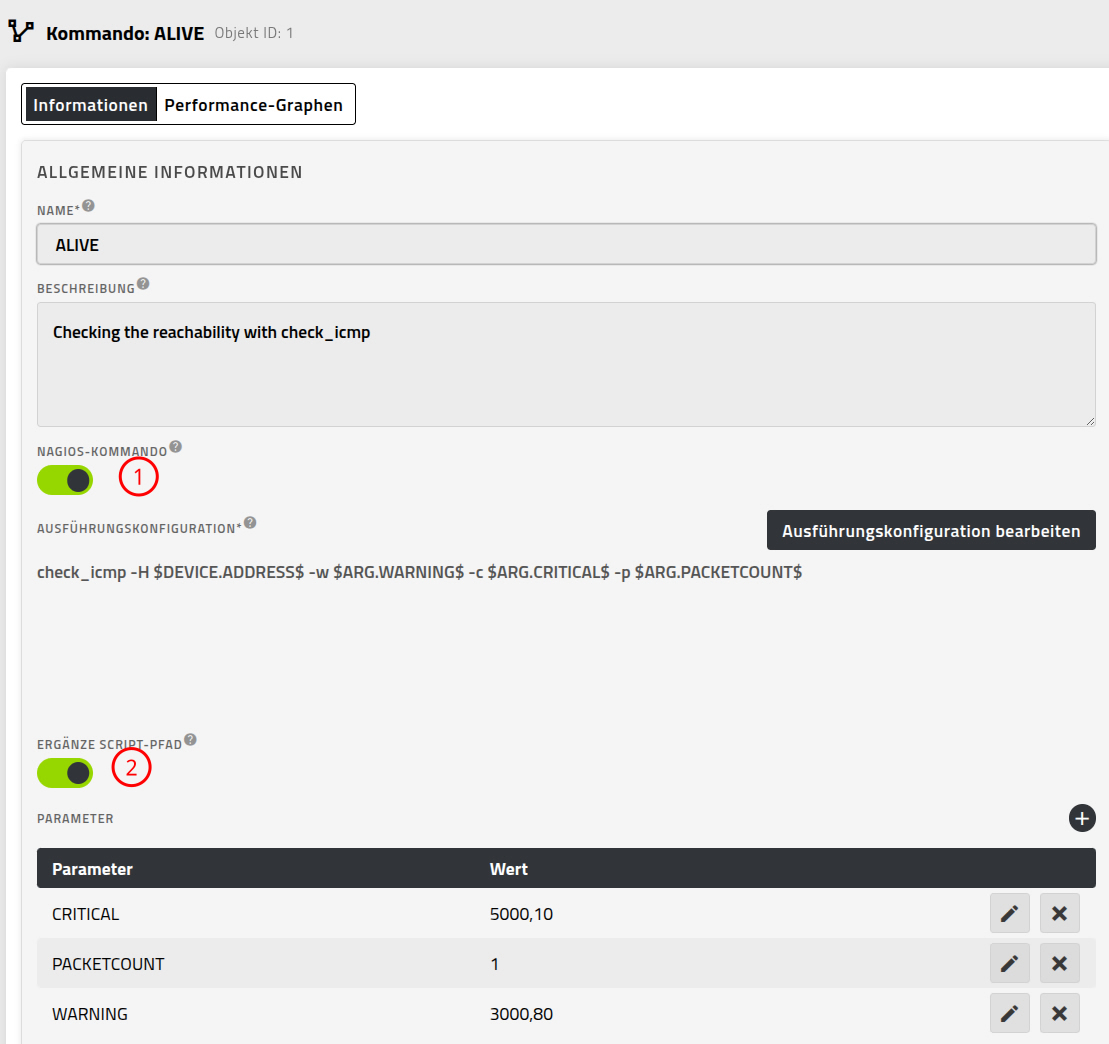Image resolution: width=1109 pixels, height=1044 pixels.
Task: Focus the NAME field containing ALIVE
Action: pyautogui.click(x=567, y=245)
